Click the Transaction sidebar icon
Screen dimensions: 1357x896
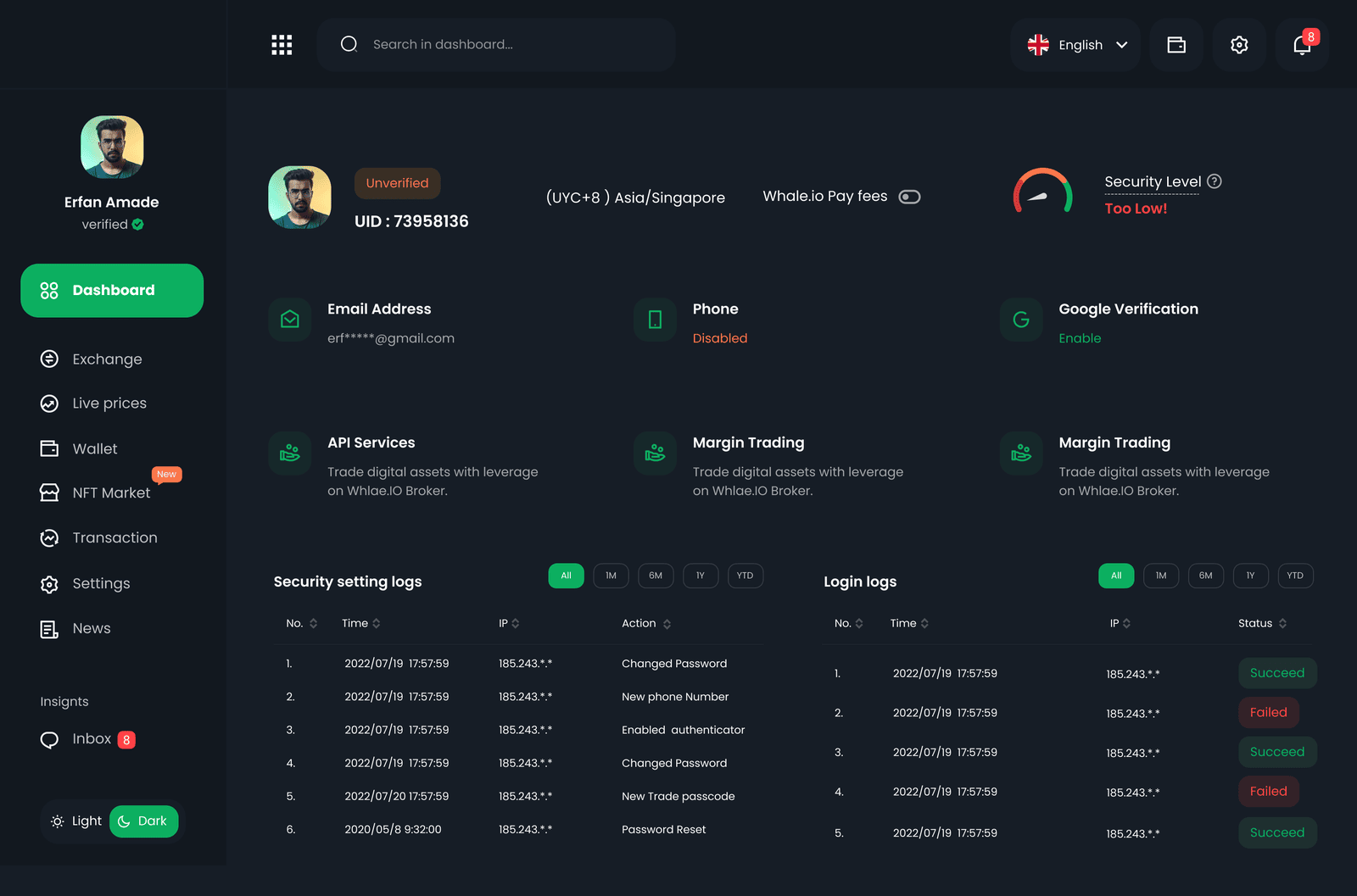click(49, 538)
